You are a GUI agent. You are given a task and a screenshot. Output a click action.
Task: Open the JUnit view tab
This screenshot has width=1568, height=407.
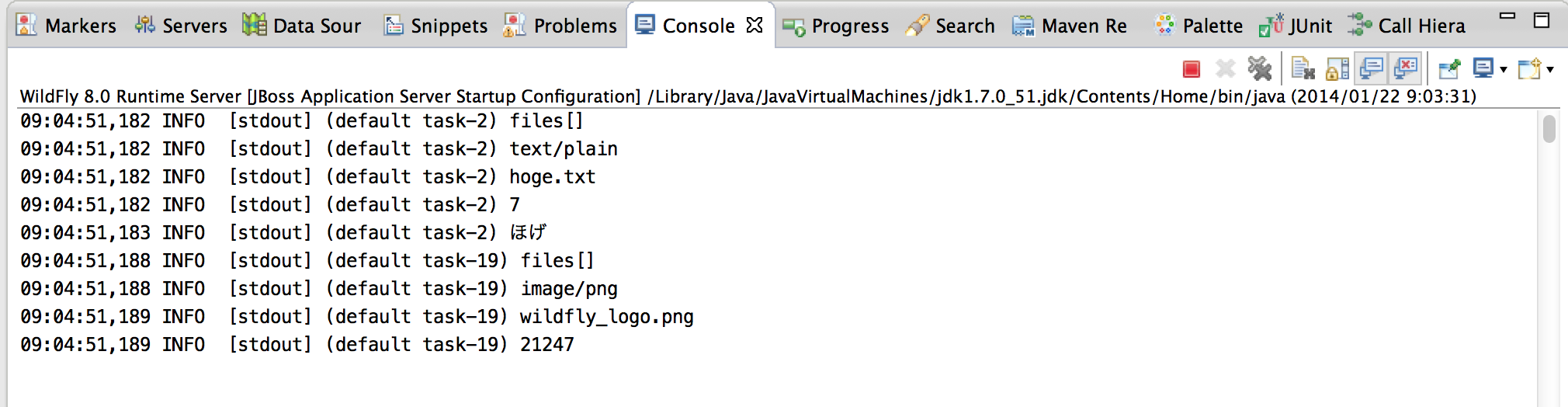click(x=1295, y=26)
